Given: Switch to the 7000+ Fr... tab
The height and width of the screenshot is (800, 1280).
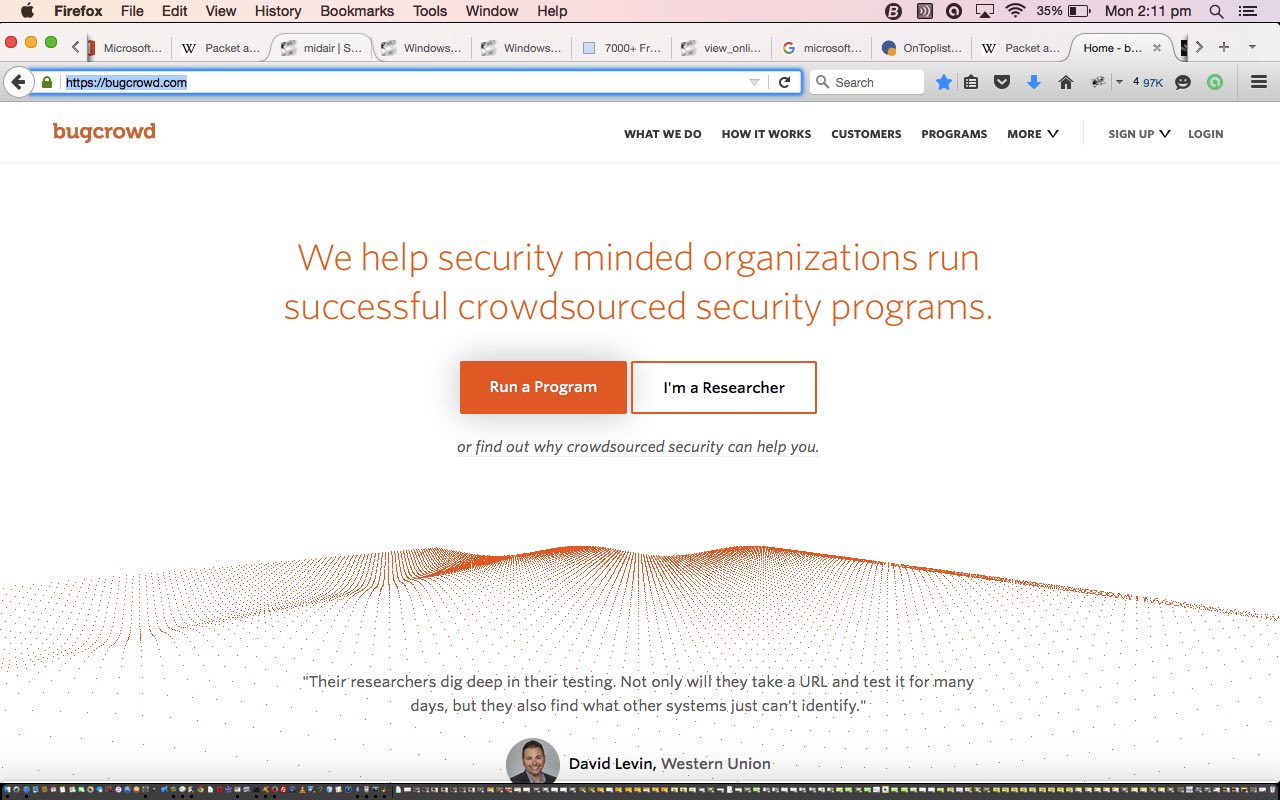Looking at the screenshot, I should click(621, 47).
